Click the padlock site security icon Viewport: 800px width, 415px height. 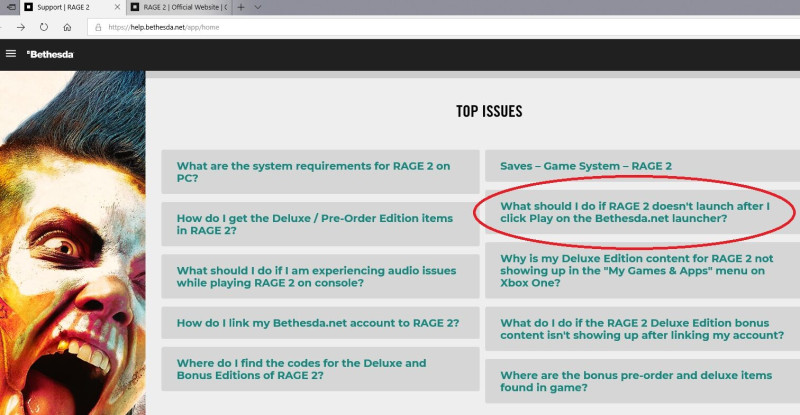98,27
